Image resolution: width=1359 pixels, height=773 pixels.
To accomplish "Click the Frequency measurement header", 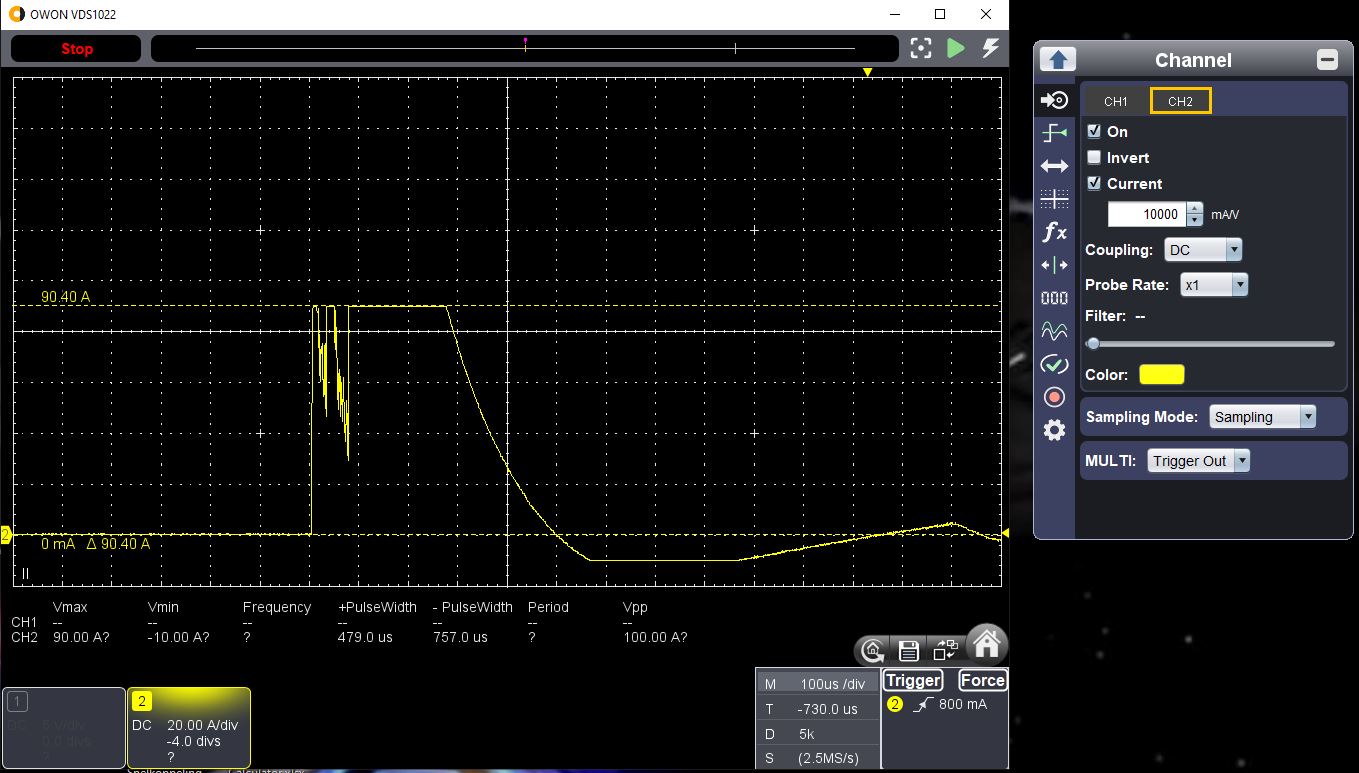I will tap(277, 607).
